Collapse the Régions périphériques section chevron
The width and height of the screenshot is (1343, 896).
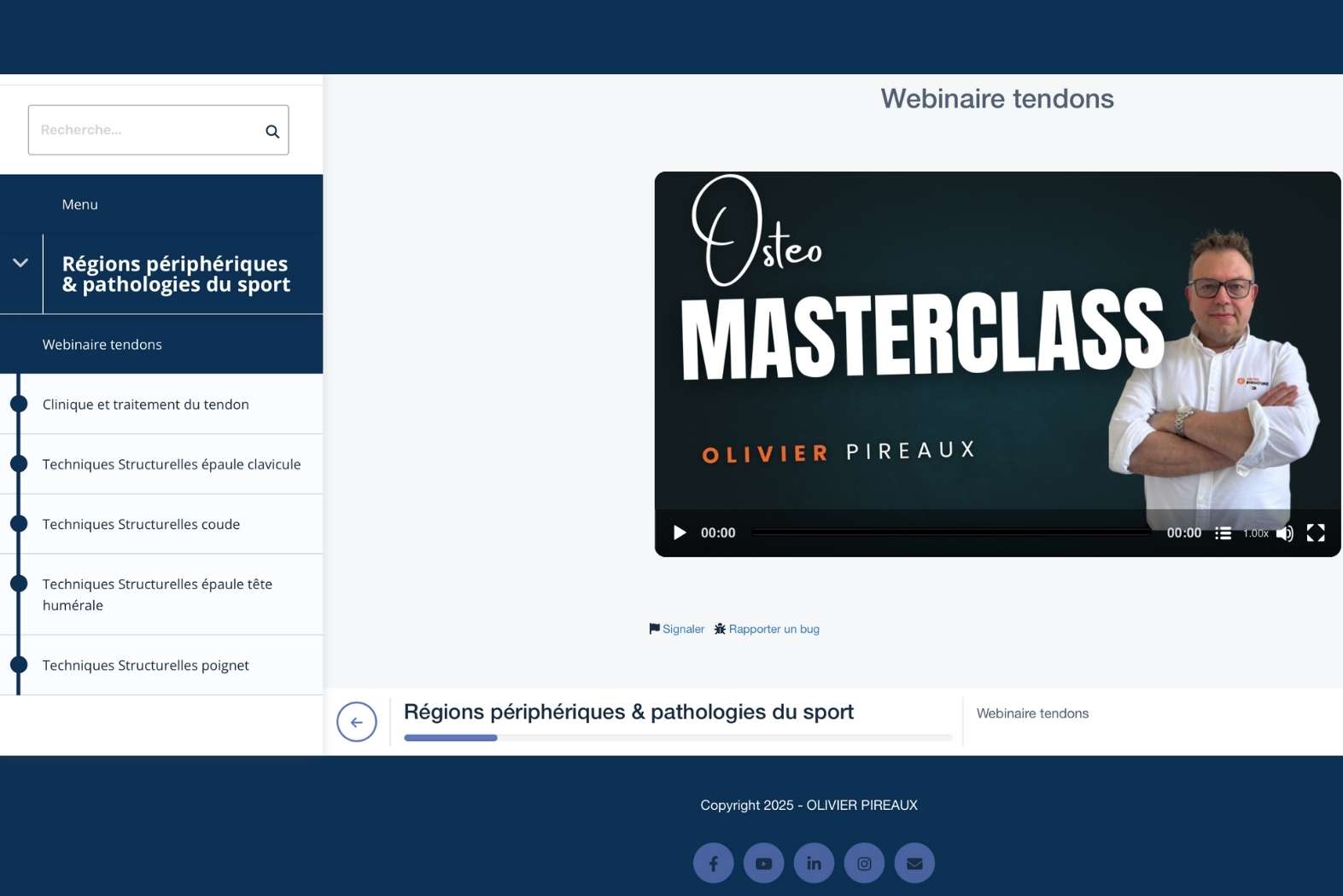point(20,263)
